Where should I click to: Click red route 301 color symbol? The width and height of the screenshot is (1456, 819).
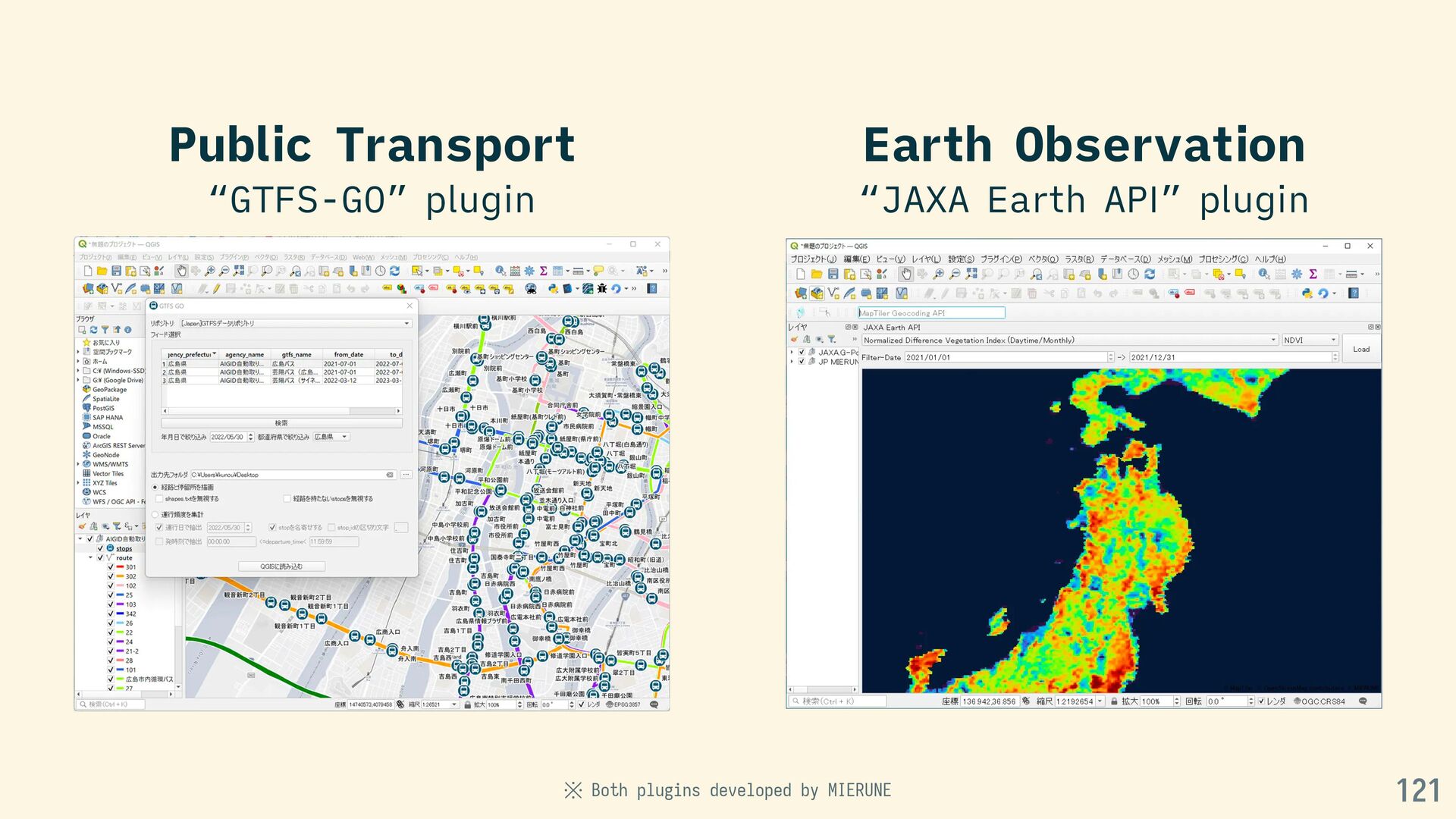click(x=120, y=567)
